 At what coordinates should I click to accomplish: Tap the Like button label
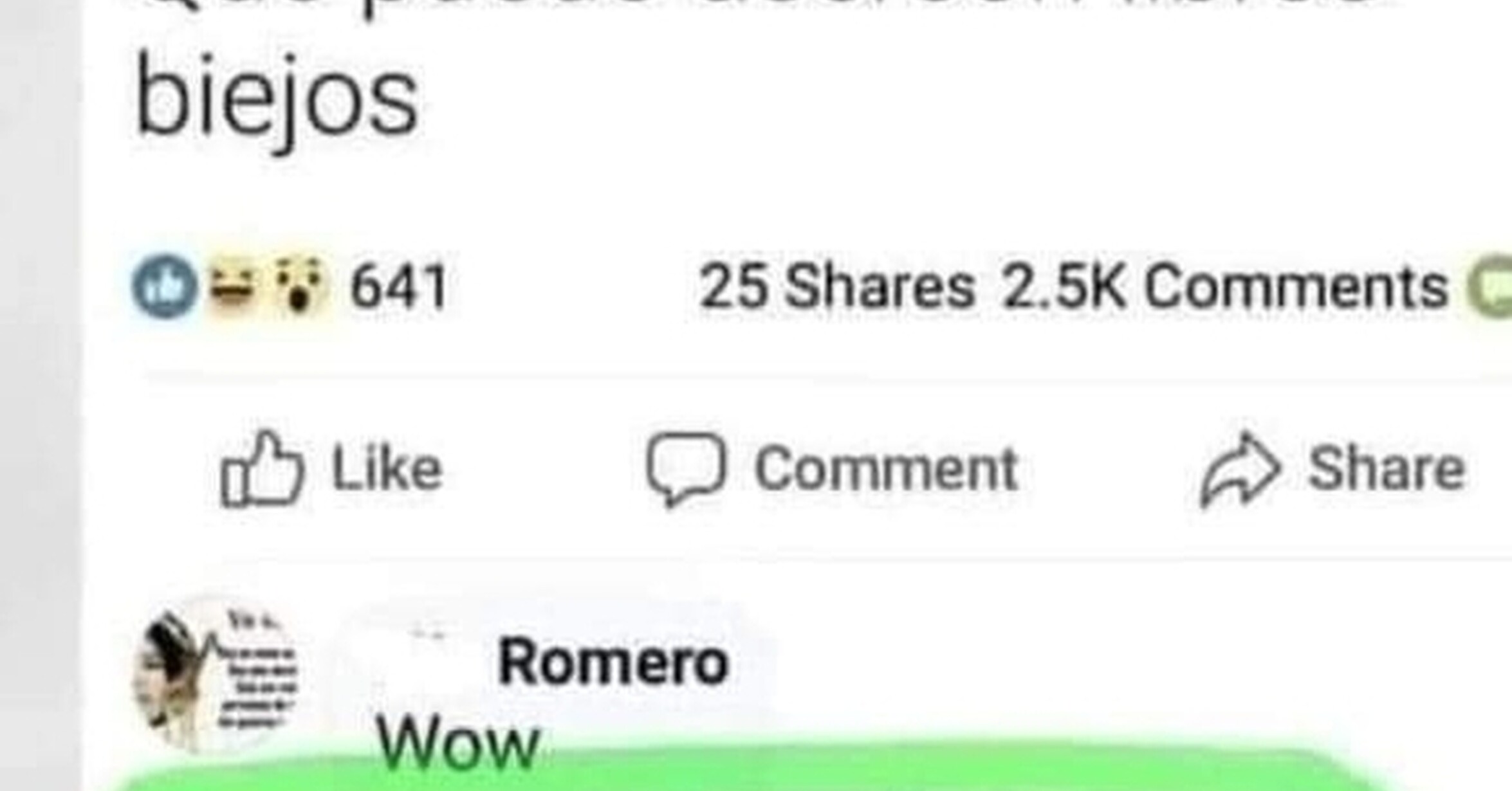tap(387, 468)
